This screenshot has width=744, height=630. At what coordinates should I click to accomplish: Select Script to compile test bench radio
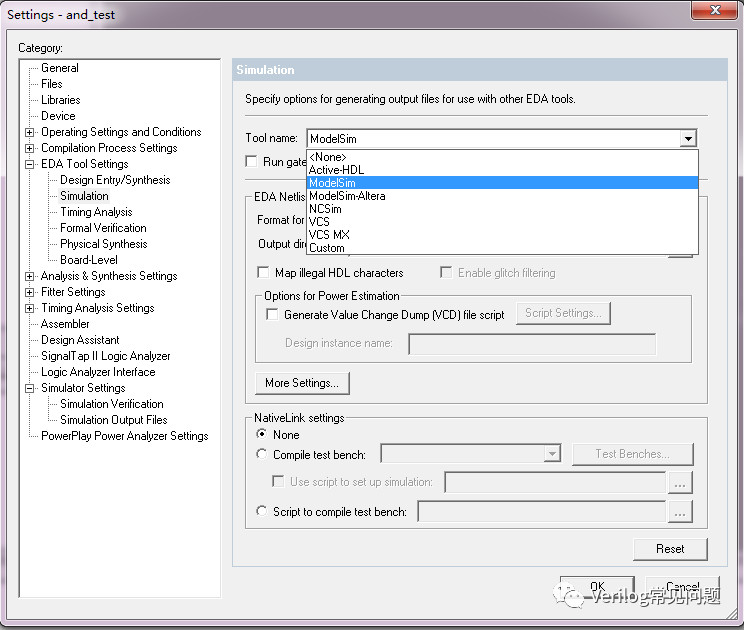coord(261,511)
